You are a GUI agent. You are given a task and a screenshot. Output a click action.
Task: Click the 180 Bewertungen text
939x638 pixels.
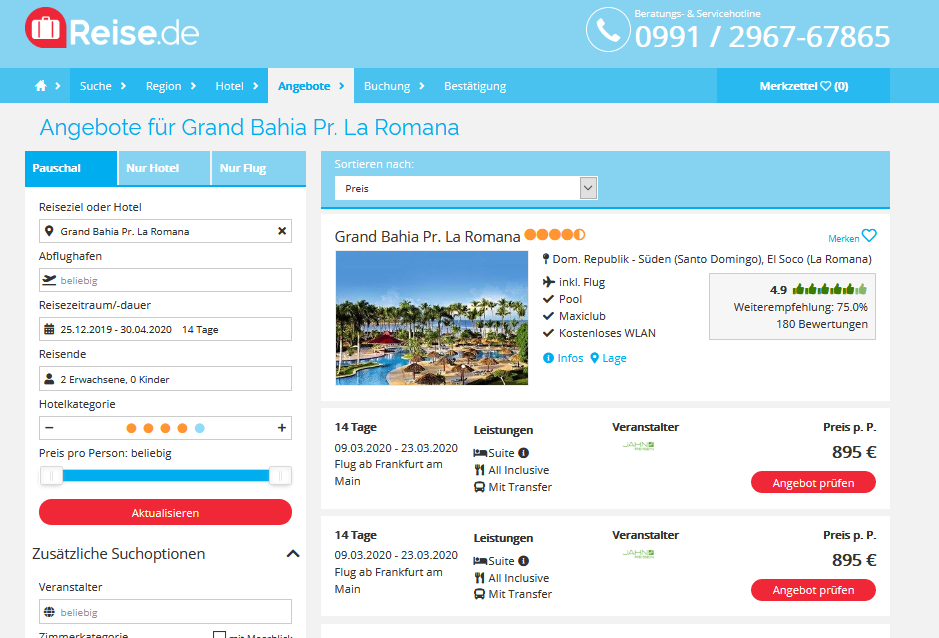coord(822,324)
